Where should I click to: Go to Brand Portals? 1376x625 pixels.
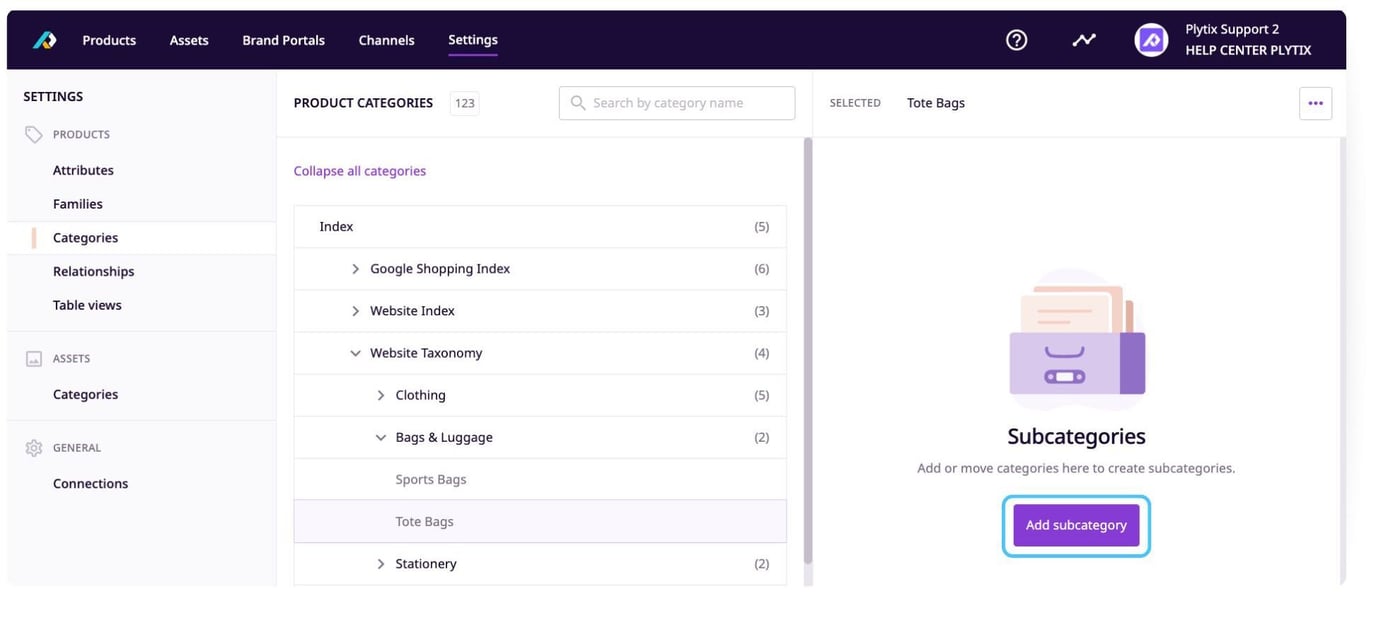(283, 40)
